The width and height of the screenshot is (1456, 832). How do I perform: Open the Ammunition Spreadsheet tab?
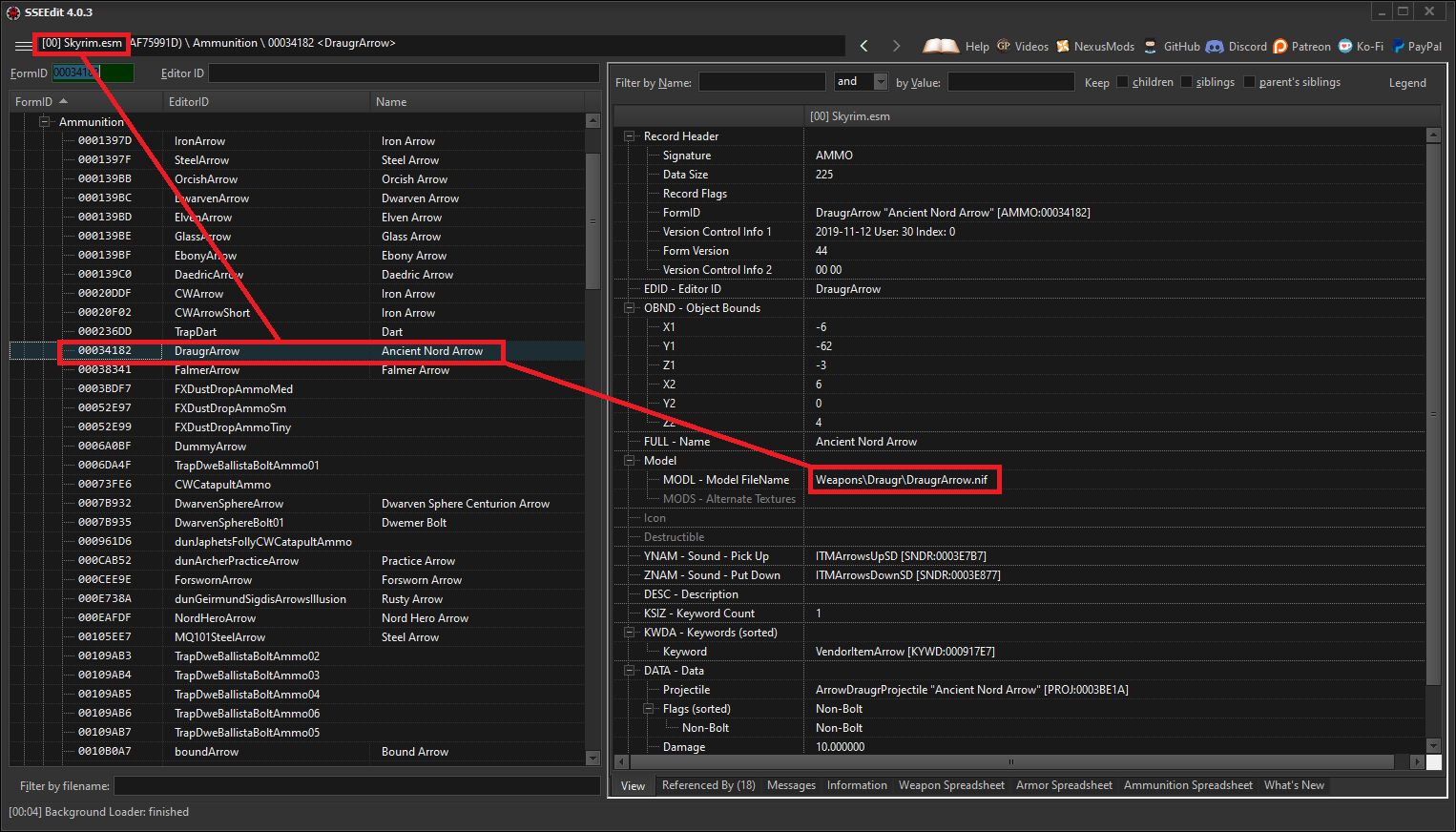point(1188,785)
